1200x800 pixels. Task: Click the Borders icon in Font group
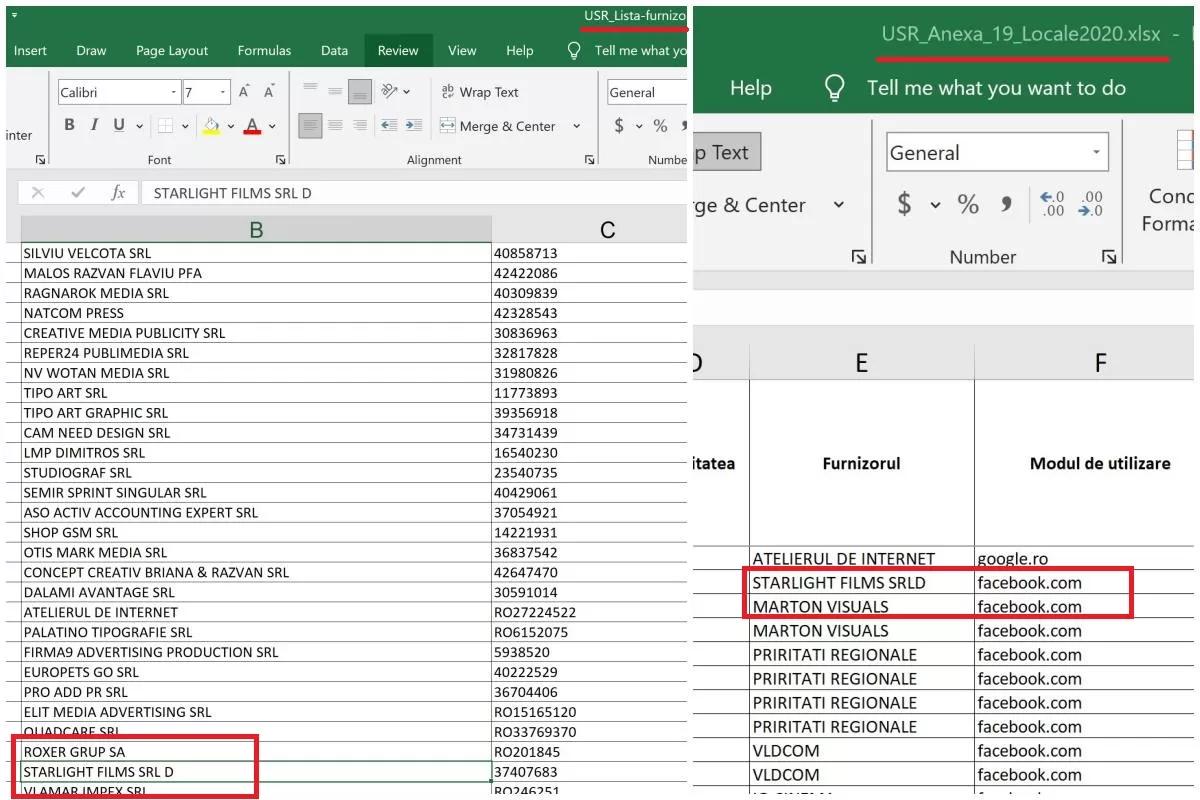coord(164,126)
